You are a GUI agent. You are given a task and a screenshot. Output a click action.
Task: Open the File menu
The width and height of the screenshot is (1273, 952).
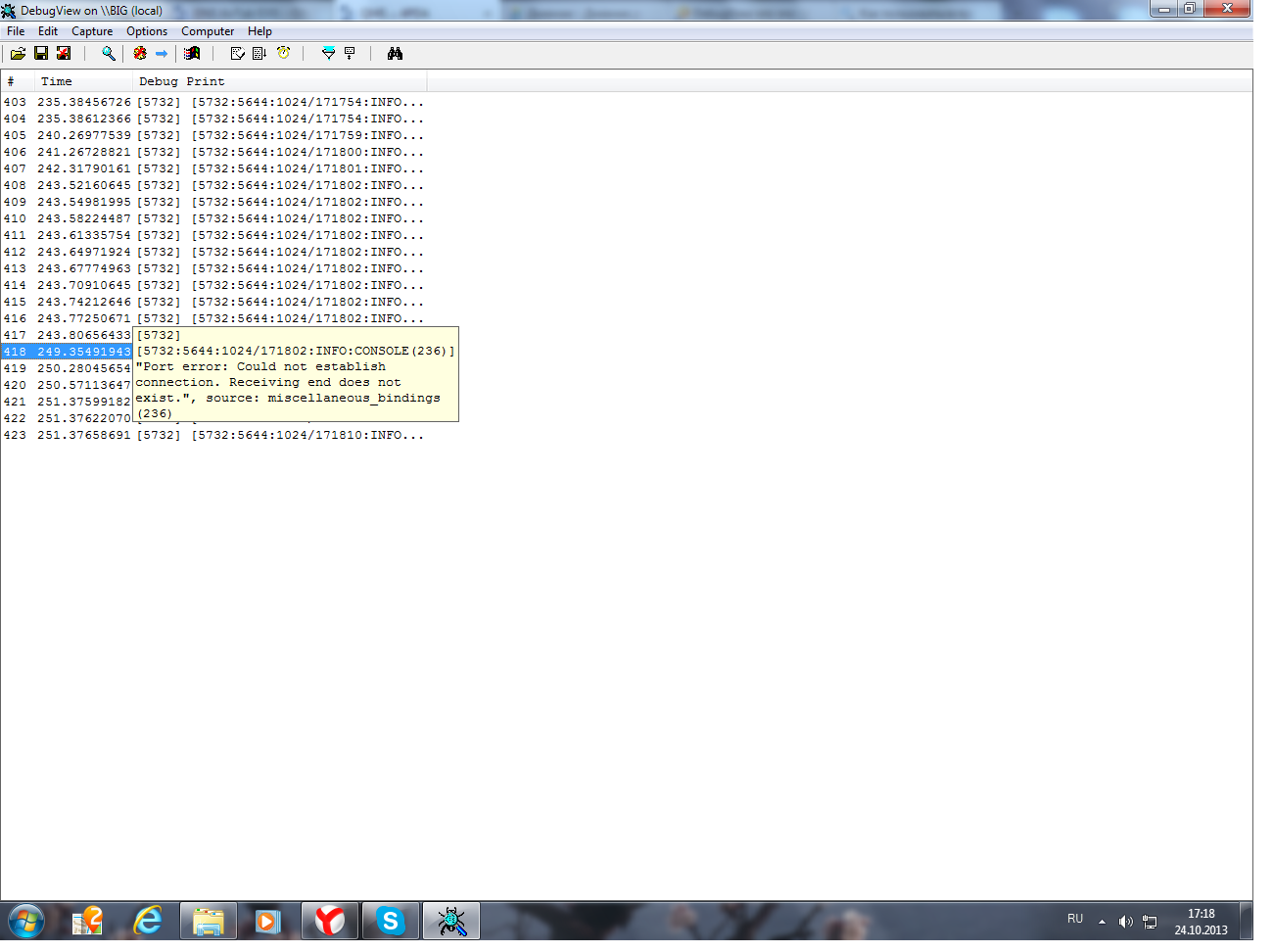click(16, 31)
